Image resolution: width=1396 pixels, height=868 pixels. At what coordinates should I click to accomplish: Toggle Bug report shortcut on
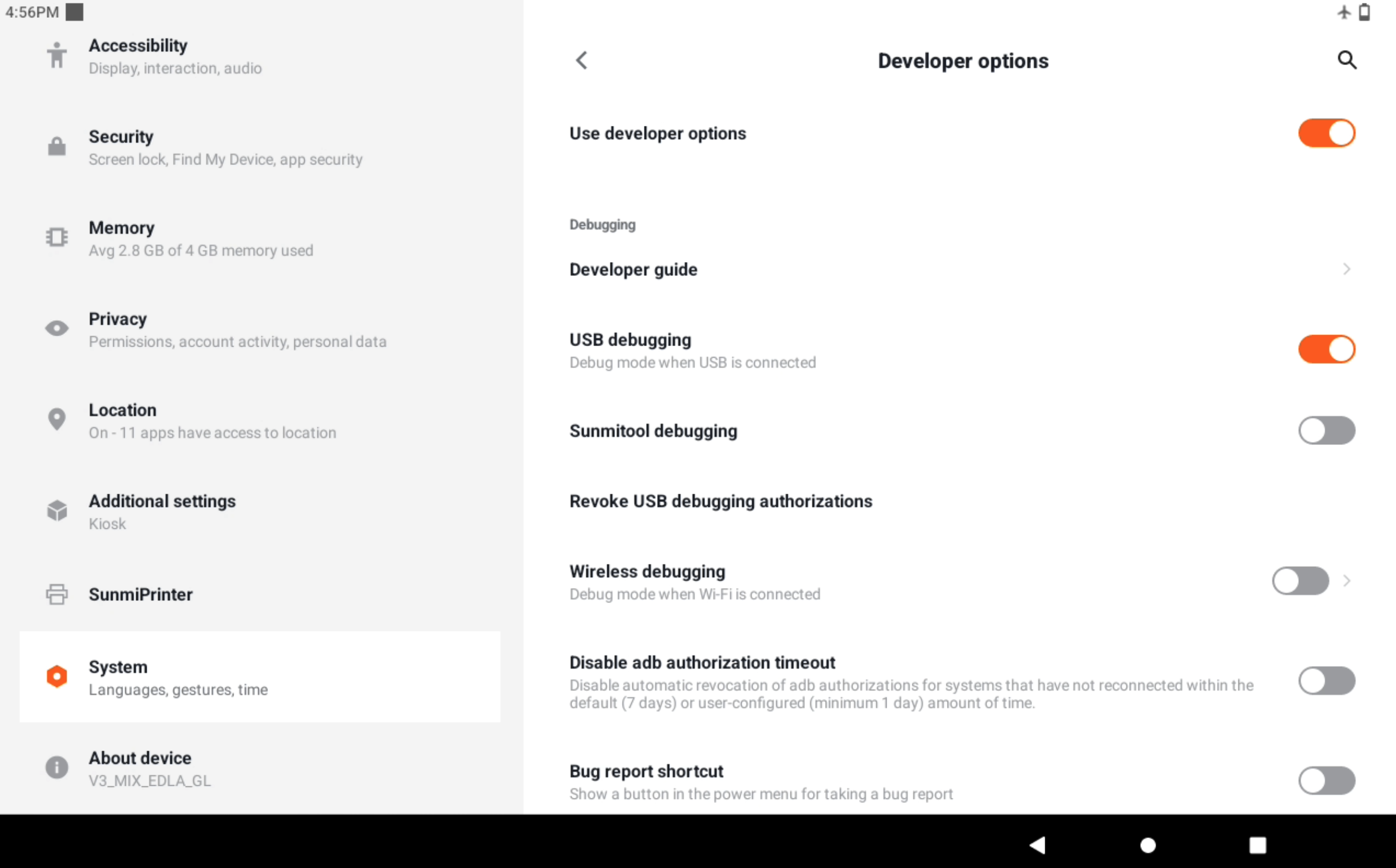(x=1326, y=781)
